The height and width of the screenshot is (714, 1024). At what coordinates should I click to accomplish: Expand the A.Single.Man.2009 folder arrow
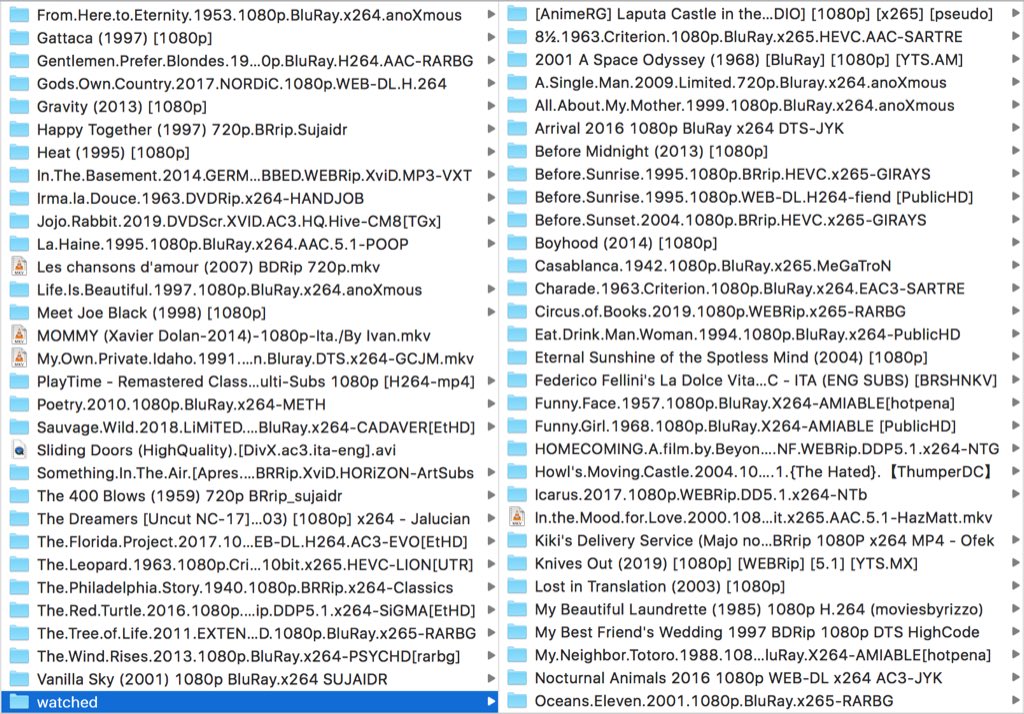coord(1016,82)
